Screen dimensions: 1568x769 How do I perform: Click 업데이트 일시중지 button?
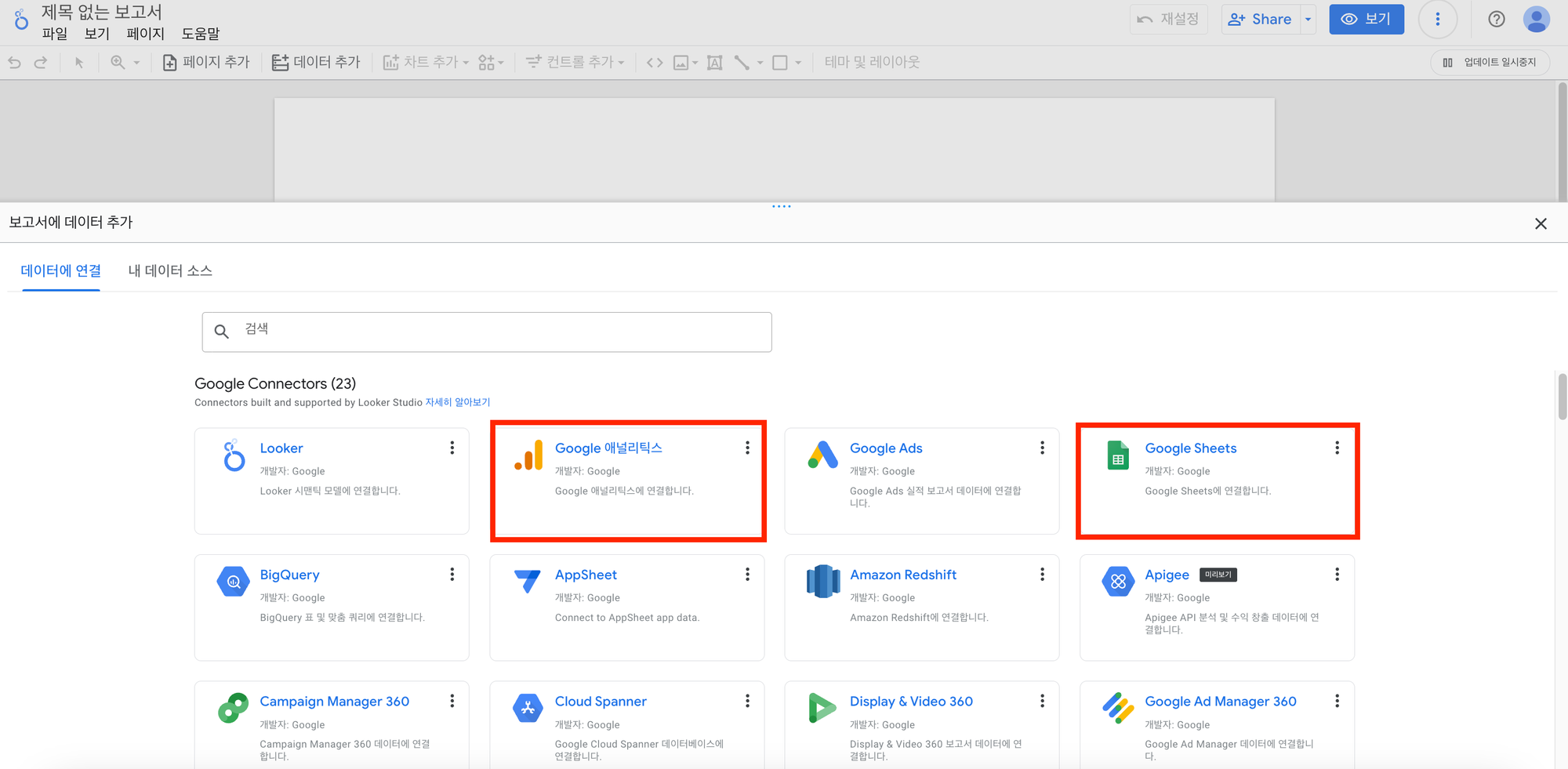[x=1490, y=62]
